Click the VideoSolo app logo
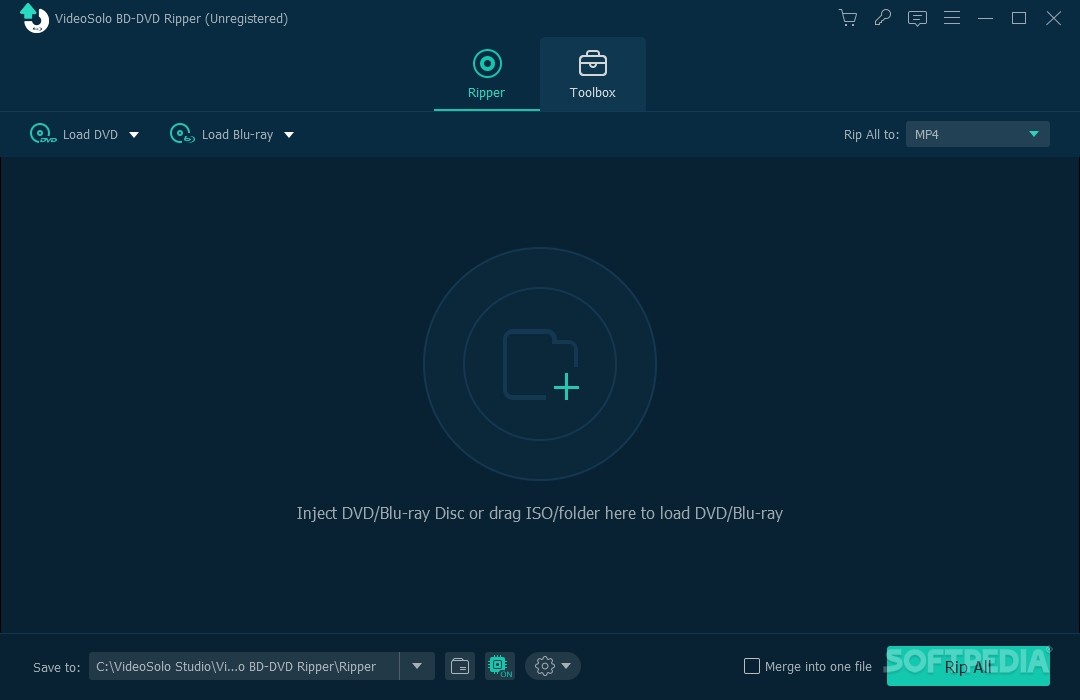The width and height of the screenshot is (1080, 700). [x=34, y=18]
